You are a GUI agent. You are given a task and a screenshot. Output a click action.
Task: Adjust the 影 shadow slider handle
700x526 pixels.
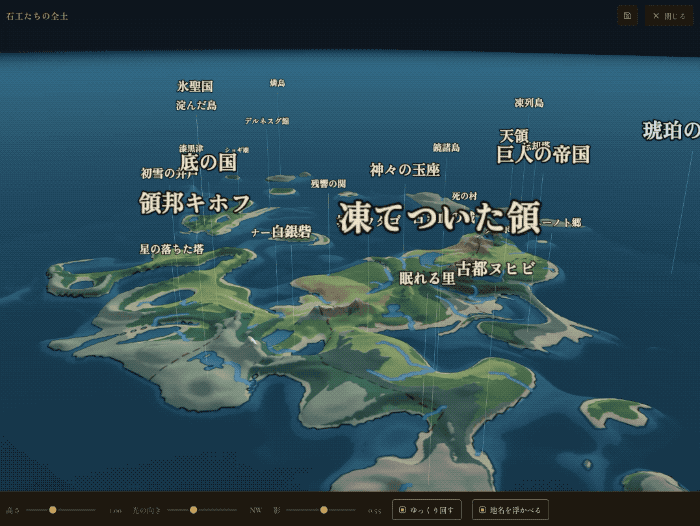(324, 509)
